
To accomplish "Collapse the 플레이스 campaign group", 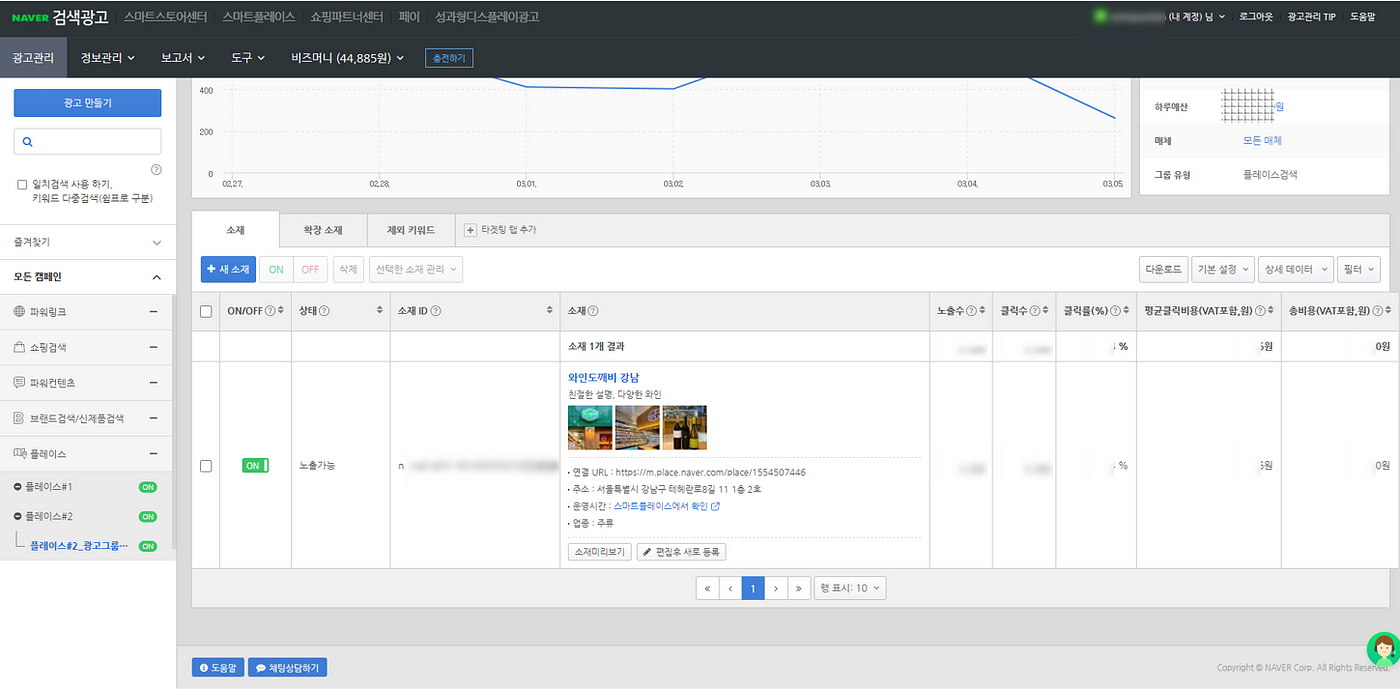I will (153, 454).
